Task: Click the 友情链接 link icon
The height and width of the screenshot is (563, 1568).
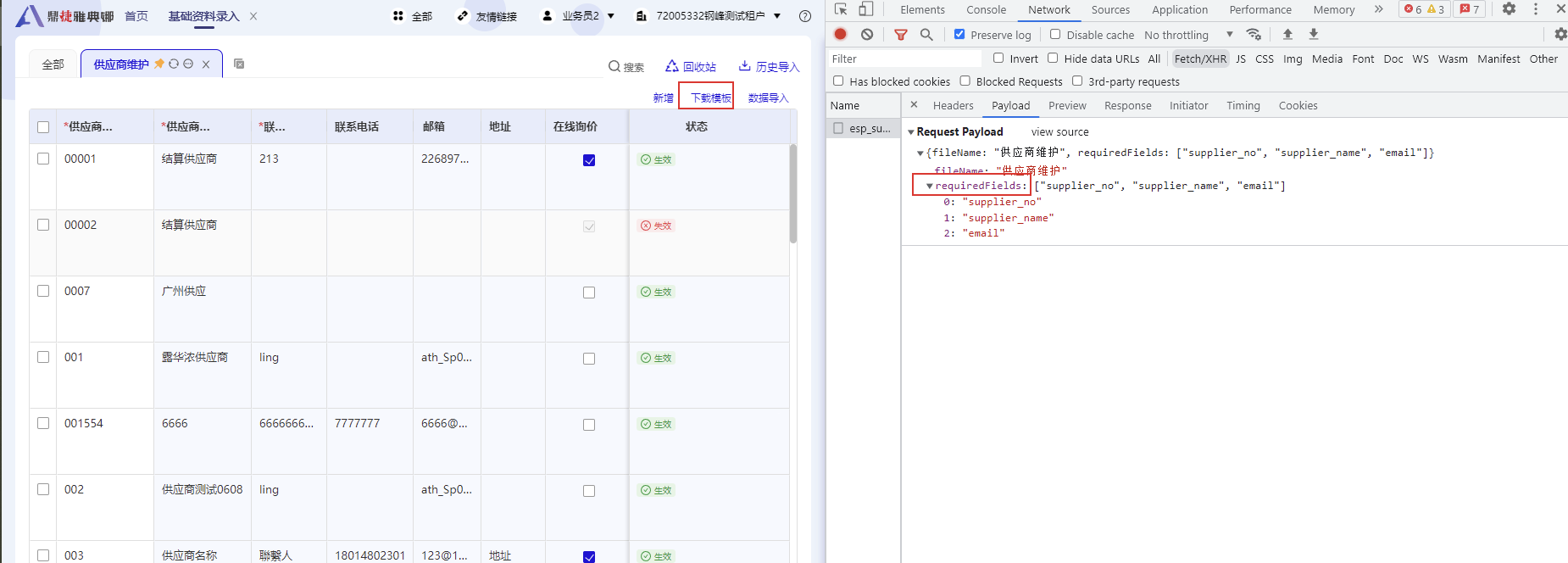Action: click(462, 16)
